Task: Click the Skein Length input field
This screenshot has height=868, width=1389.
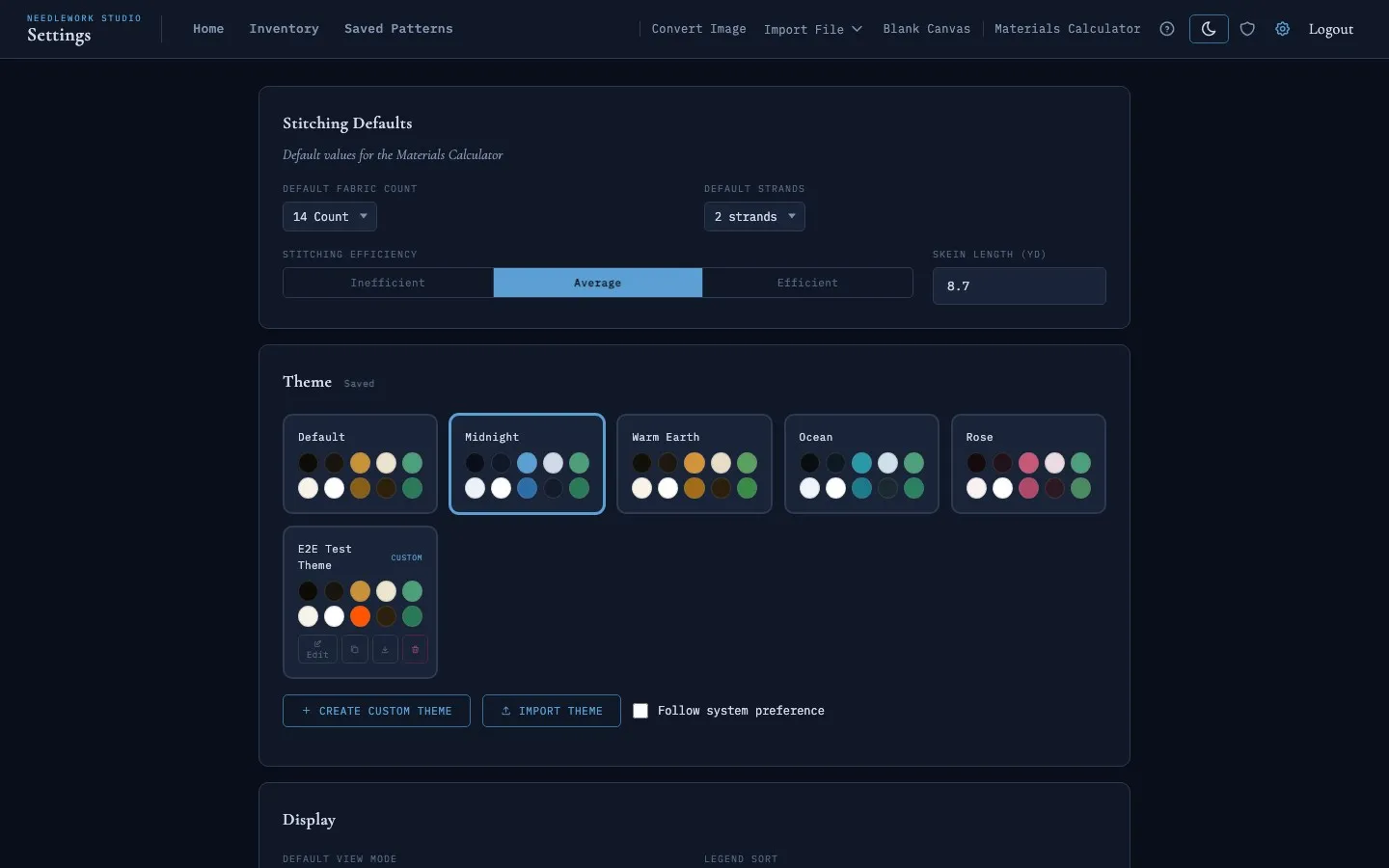Action: click(x=1019, y=285)
